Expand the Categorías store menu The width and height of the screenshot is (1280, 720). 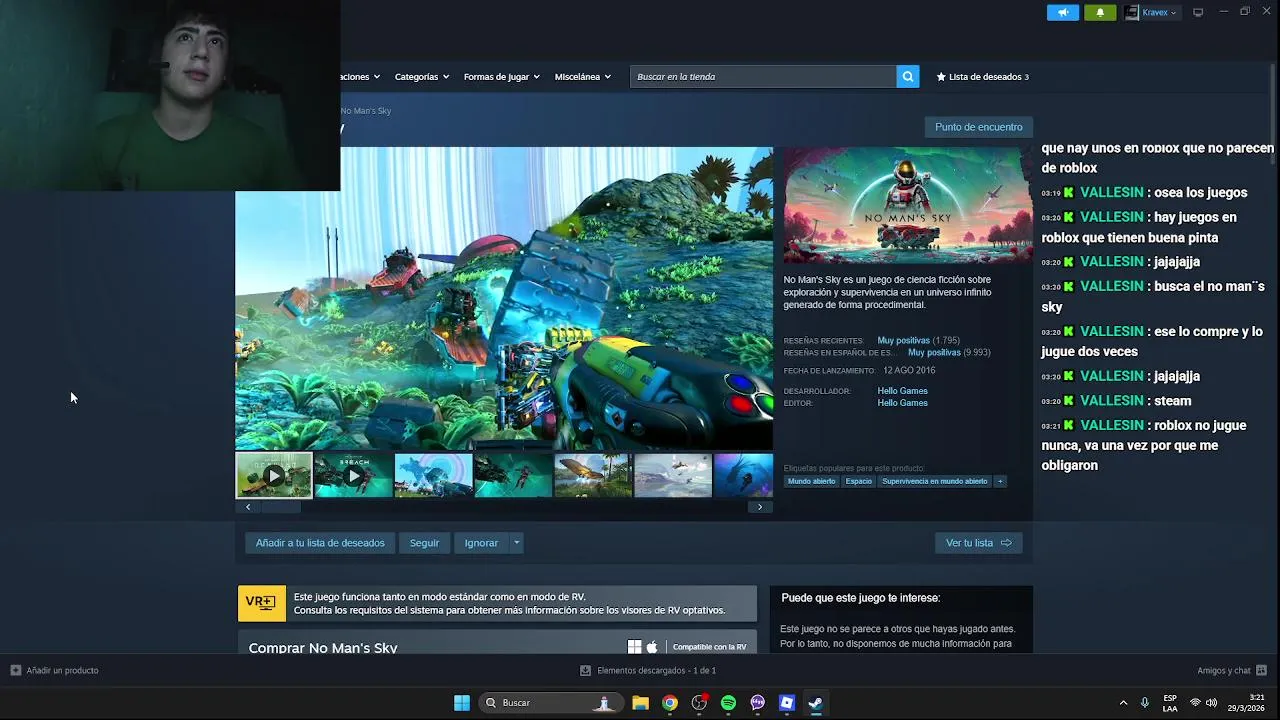(x=421, y=77)
